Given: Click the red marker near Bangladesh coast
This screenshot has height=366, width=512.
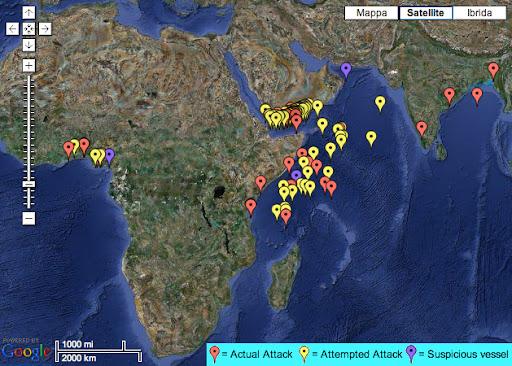Looking at the screenshot, I should click(x=493, y=69).
